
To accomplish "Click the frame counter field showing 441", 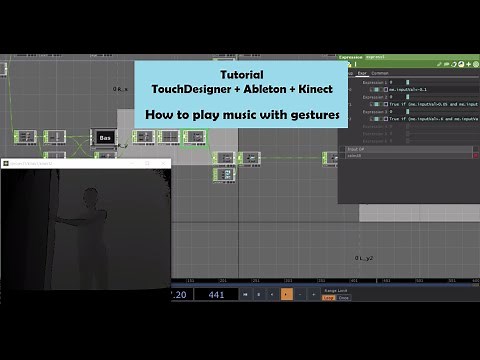I will click(x=216, y=295).
